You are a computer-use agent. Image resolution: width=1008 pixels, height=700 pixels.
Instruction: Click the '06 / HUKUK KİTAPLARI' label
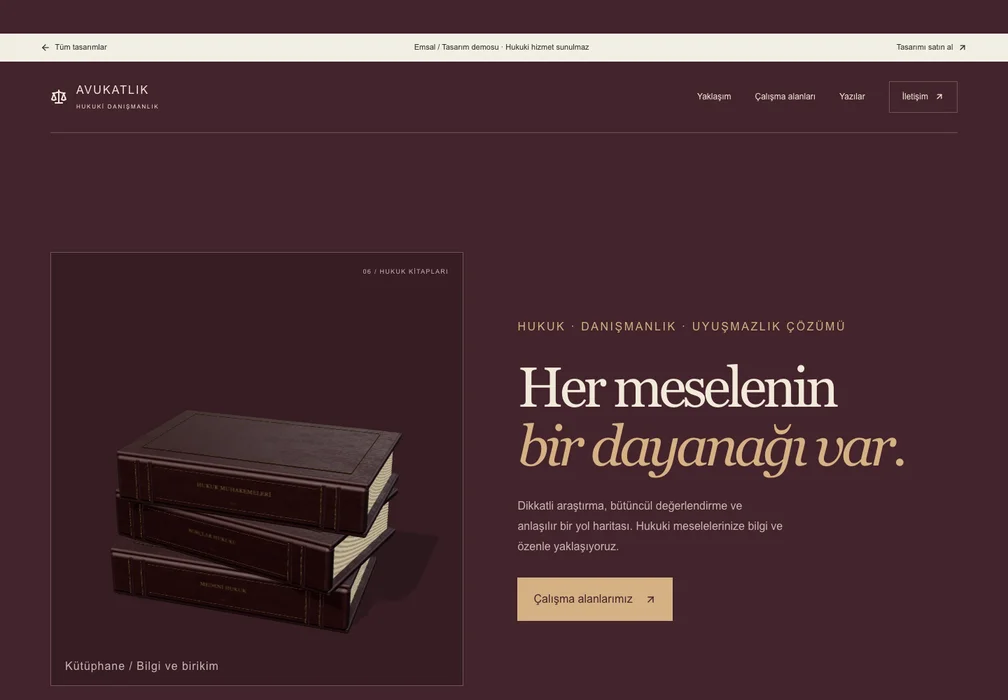pyautogui.click(x=405, y=272)
